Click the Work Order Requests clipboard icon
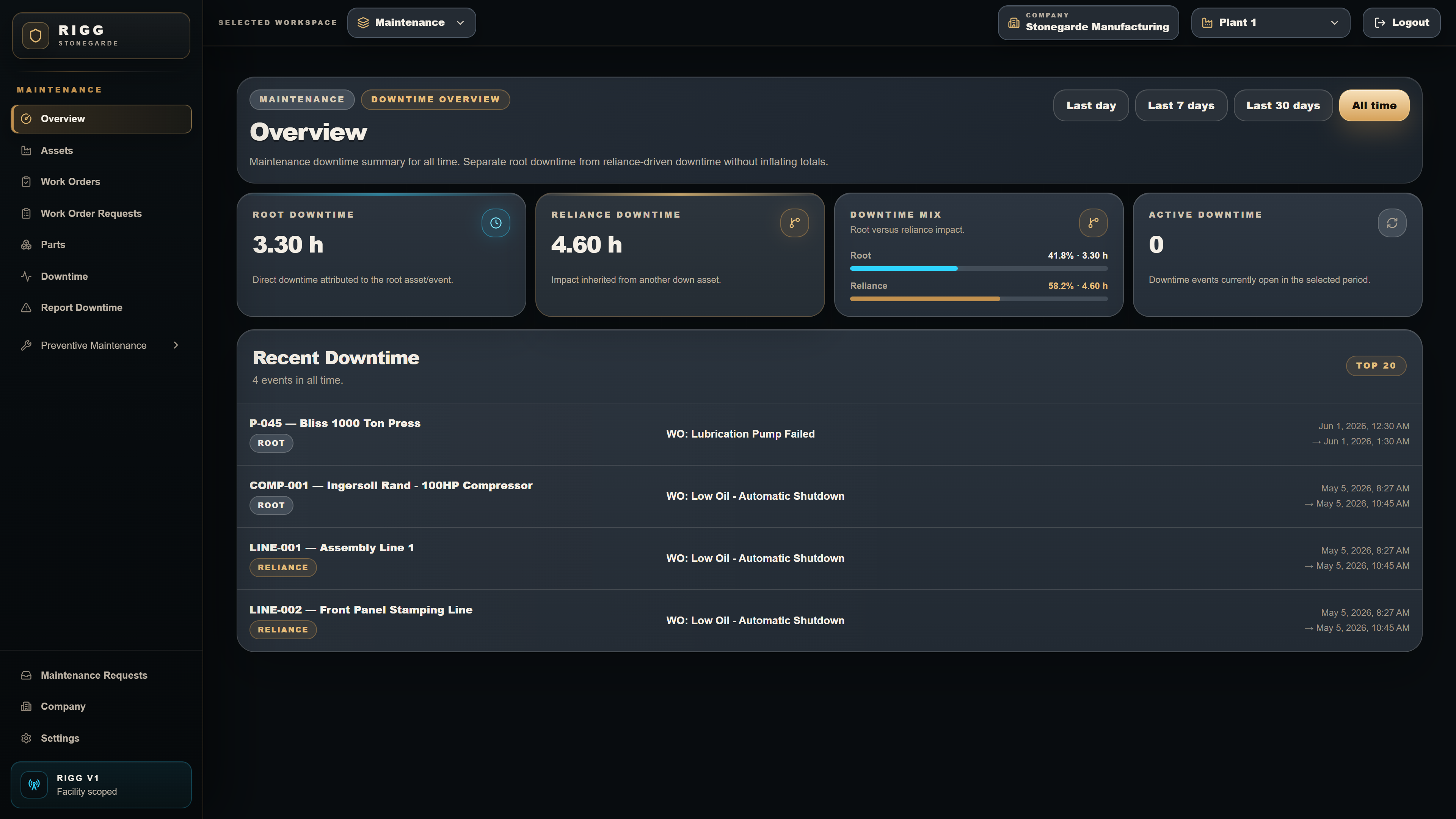 [26, 213]
